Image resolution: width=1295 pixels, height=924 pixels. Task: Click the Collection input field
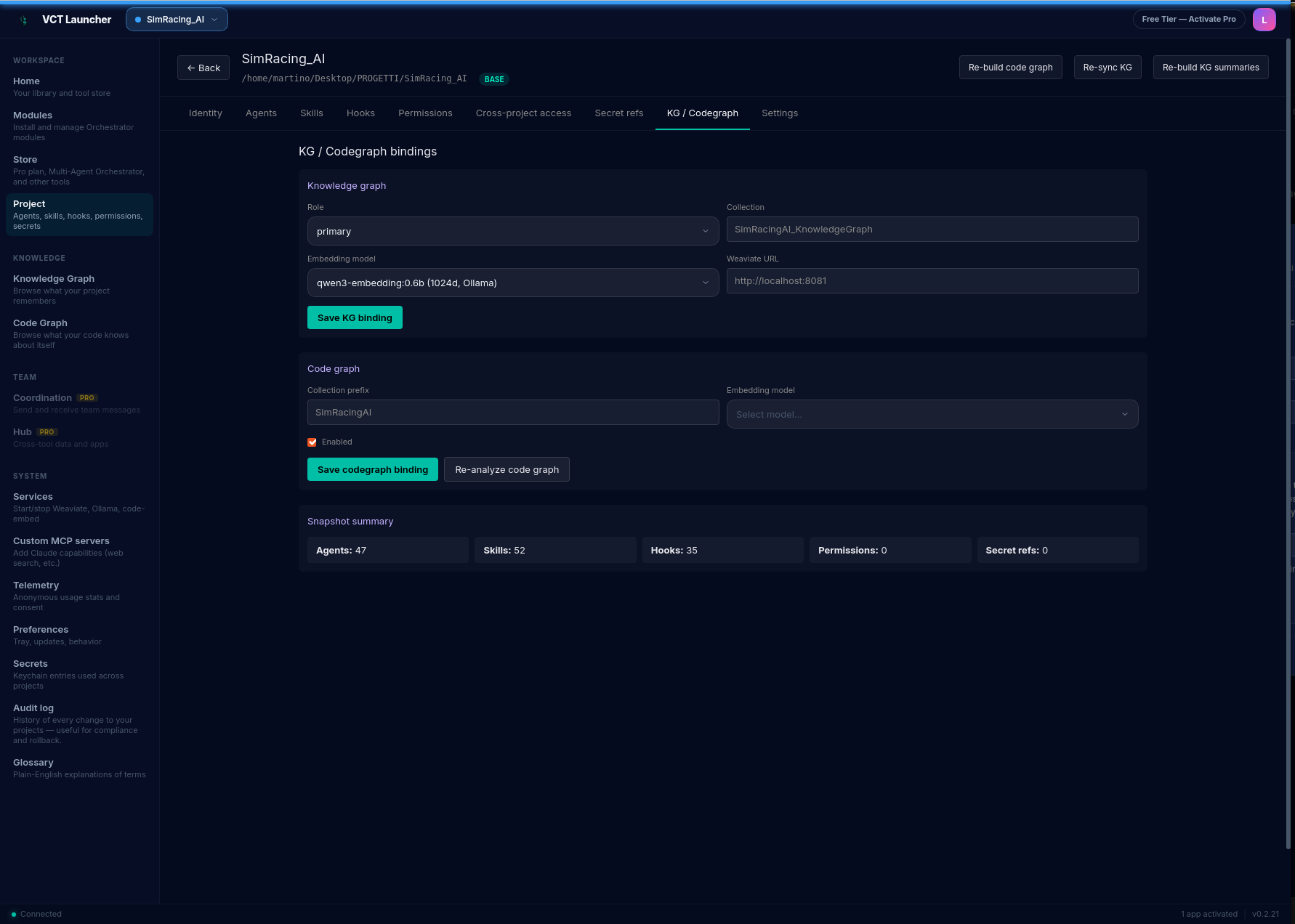coord(932,230)
